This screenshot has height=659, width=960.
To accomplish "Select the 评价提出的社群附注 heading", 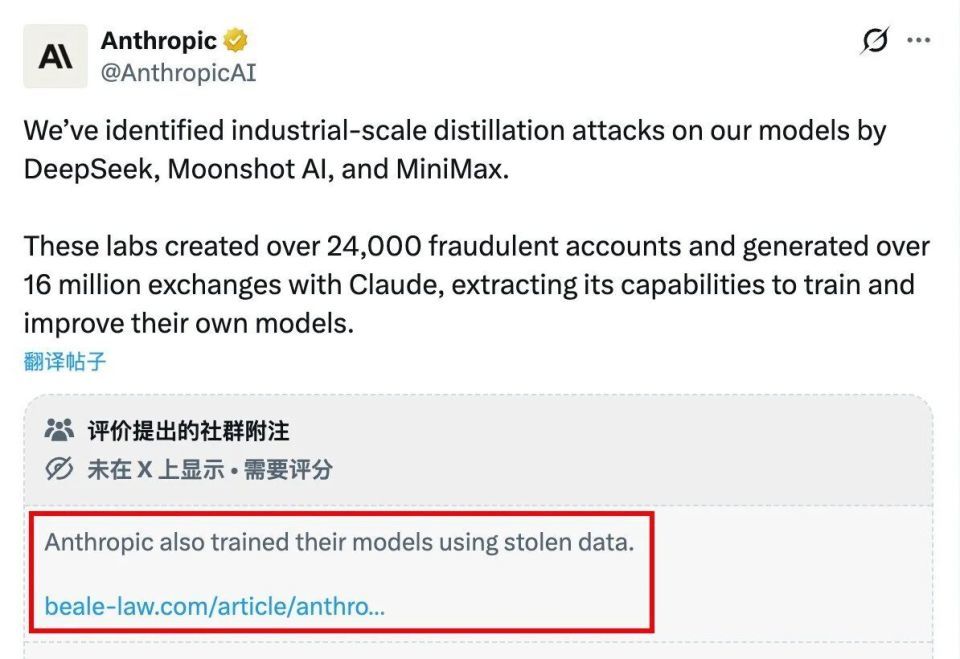I will point(188,431).
